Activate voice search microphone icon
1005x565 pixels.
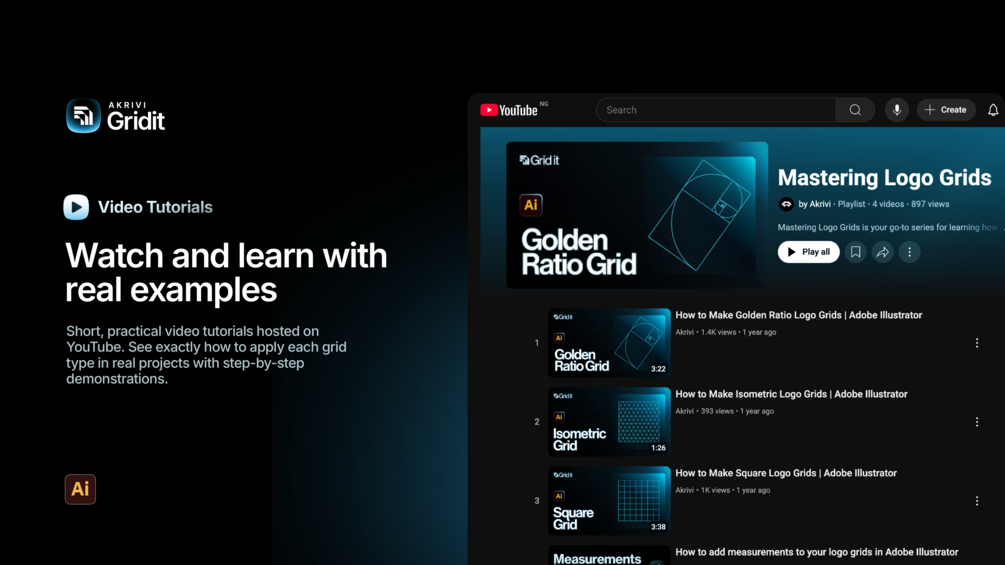(897, 110)
